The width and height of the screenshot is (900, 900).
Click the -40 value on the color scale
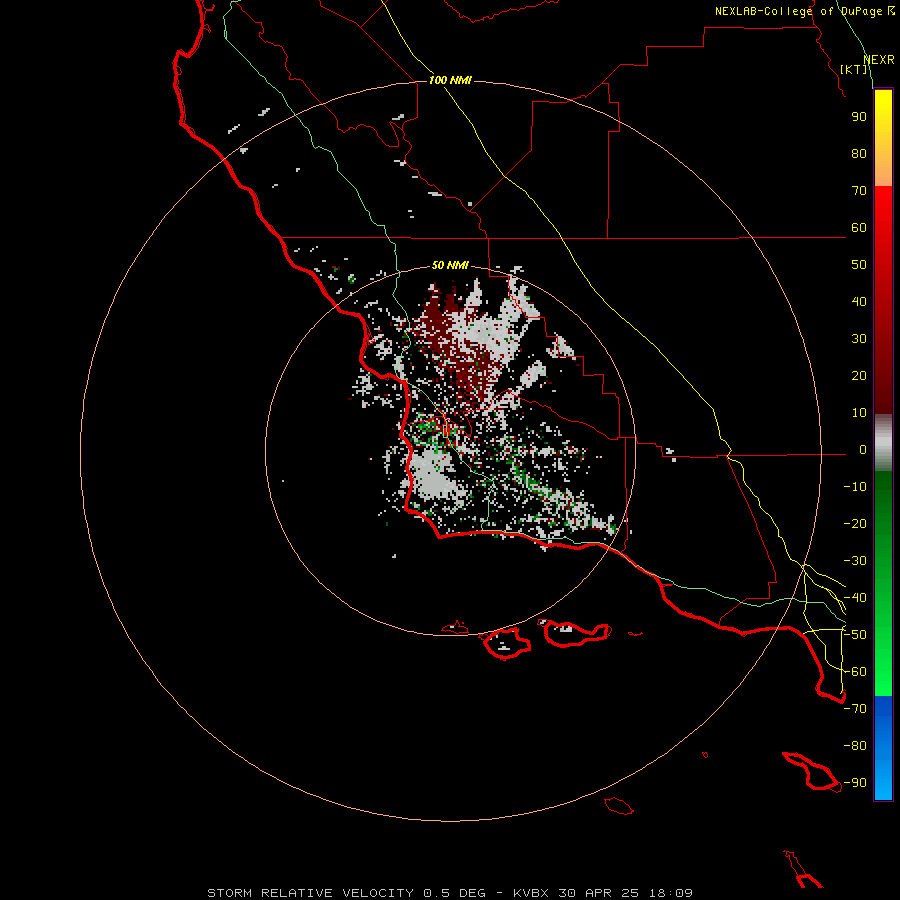855,598
